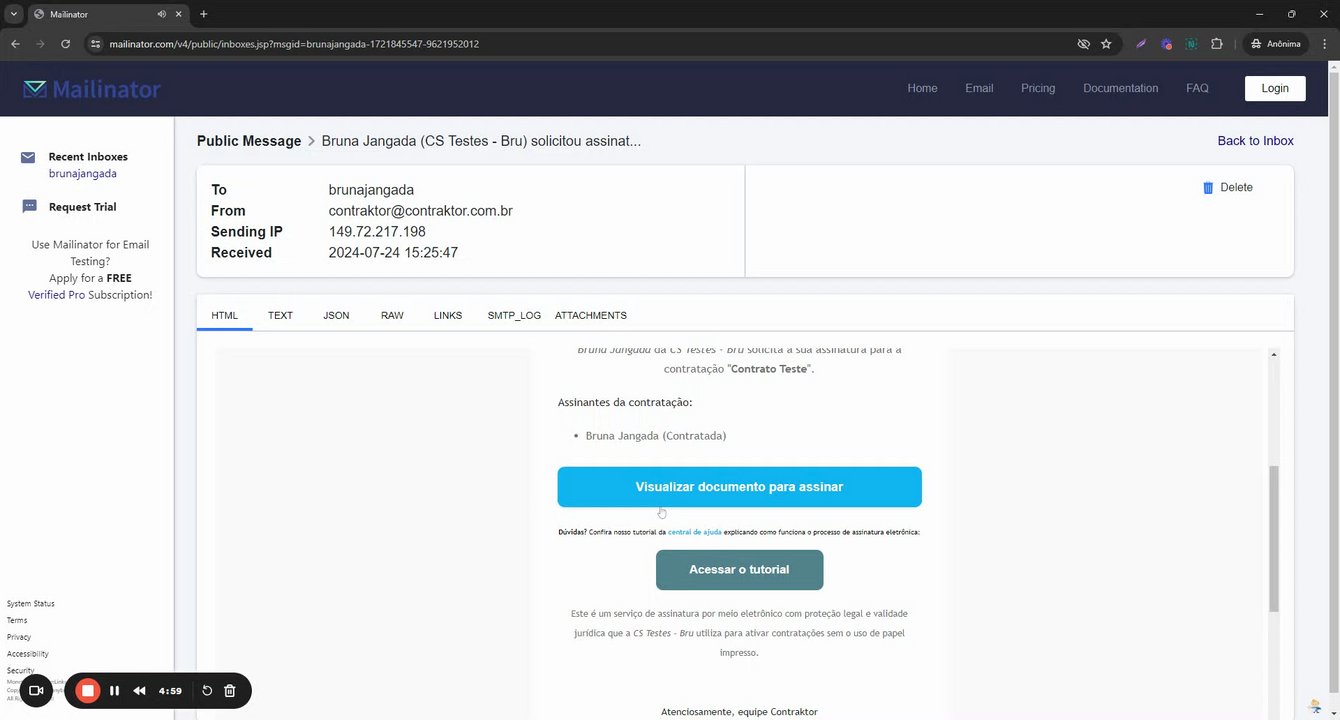The image size is (1340, 720).
Task: Click the trash icon next to Delete
Action: point(1208,188)
